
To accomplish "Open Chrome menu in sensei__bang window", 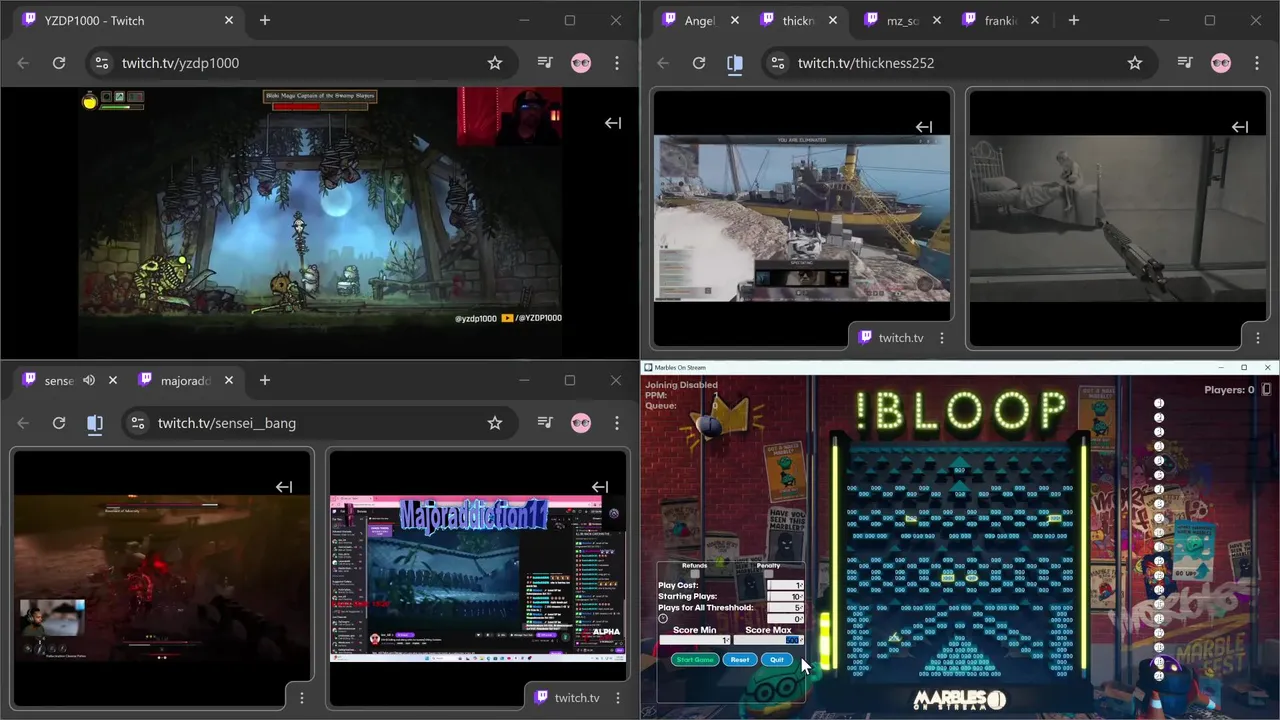I will click(617, 423).
